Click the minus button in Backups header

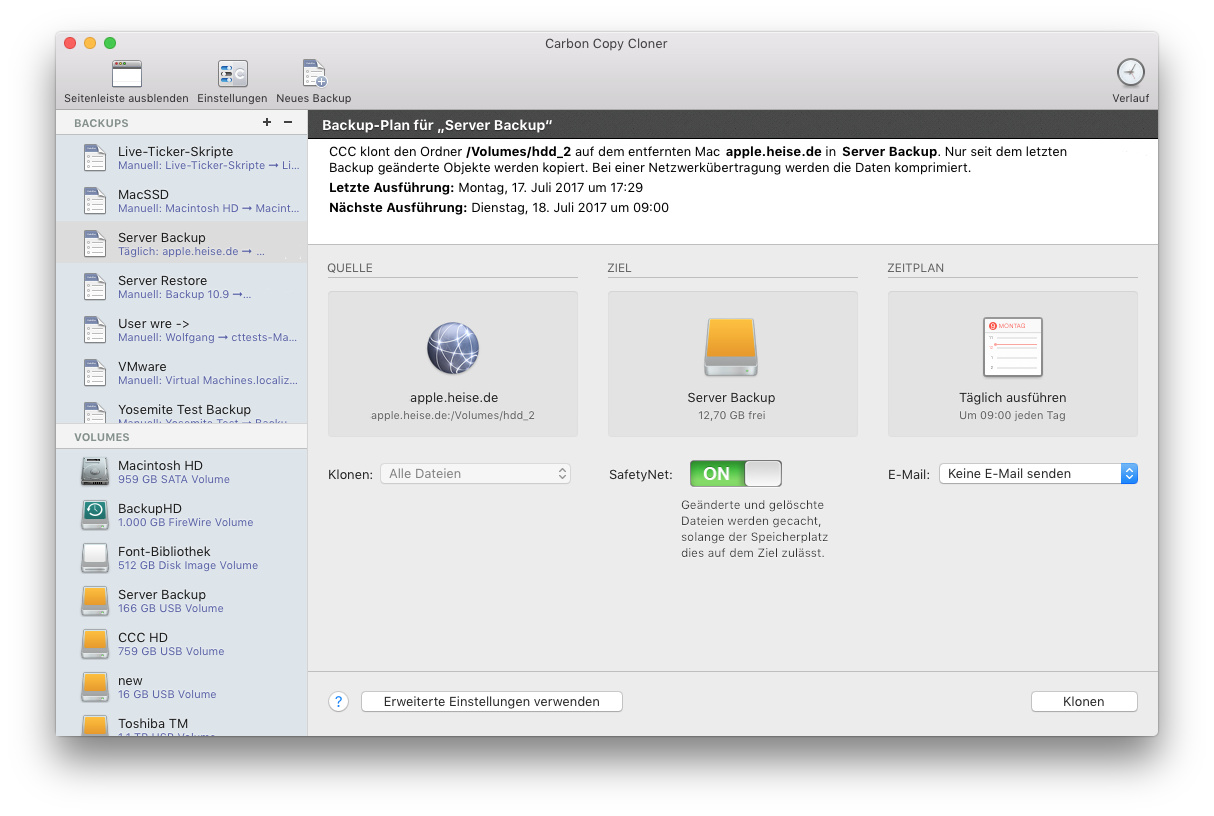click(x=288, y=122)
